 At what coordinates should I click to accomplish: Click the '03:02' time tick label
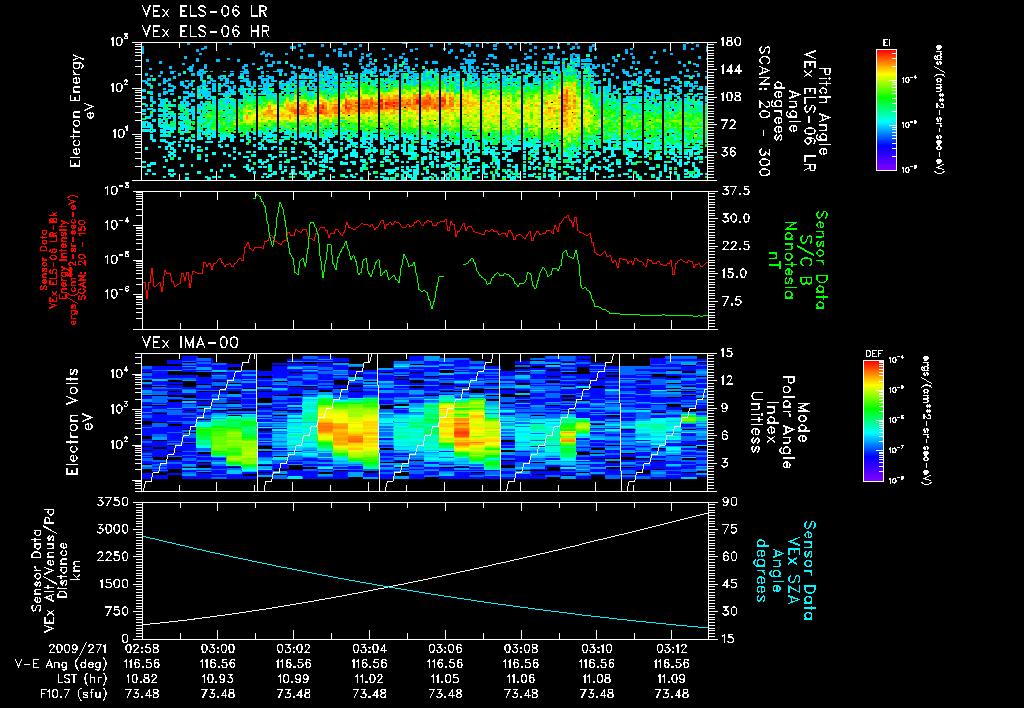tap(294, 649)
